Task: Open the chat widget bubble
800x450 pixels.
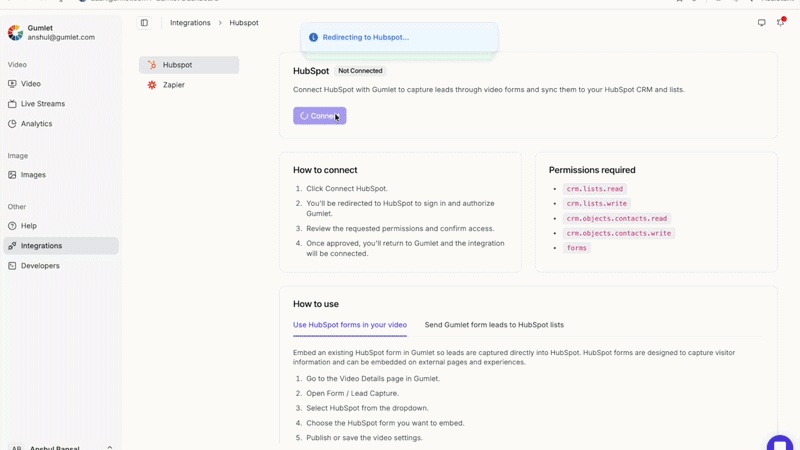Action: coord(780,444)
